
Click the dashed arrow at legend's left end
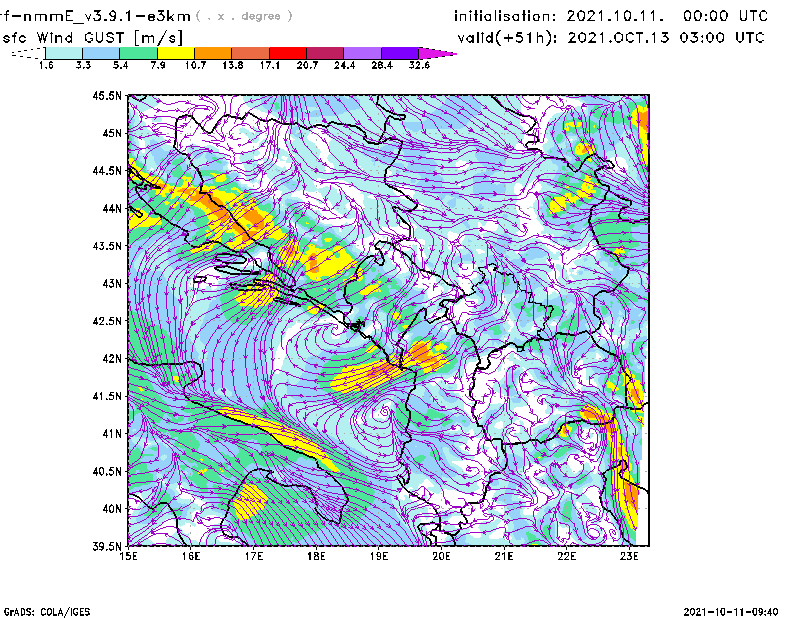[x=27, y=53]
